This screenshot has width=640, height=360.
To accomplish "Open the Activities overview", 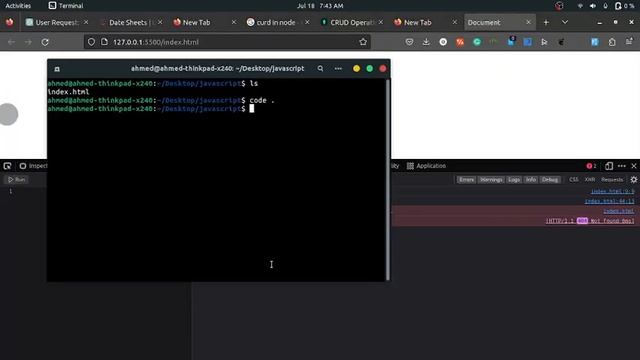I will click(x=18, y=6).
